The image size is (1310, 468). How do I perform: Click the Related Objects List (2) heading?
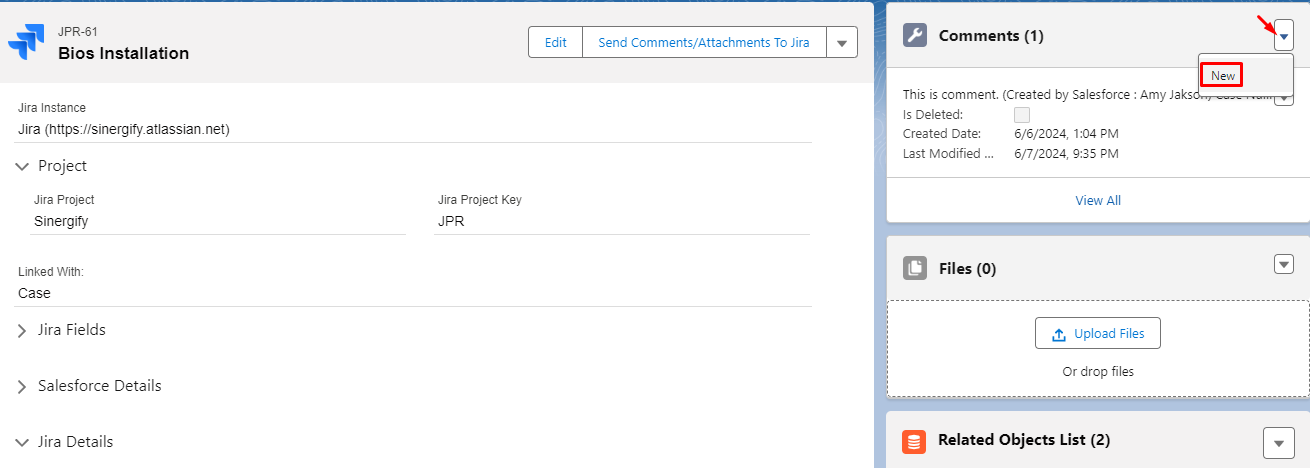(x=1024, y=440)
